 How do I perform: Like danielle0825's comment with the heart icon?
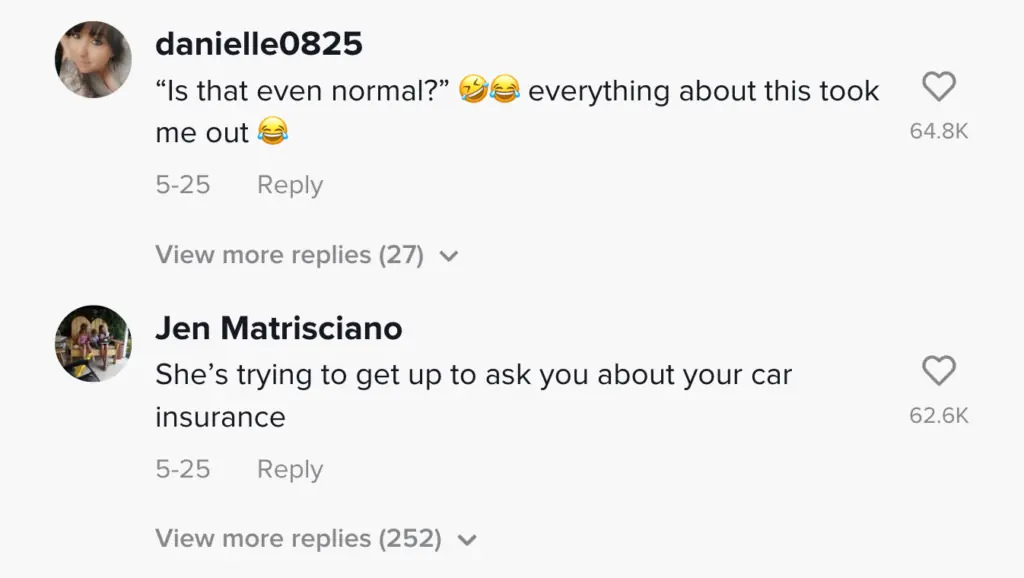coord(938,88)
